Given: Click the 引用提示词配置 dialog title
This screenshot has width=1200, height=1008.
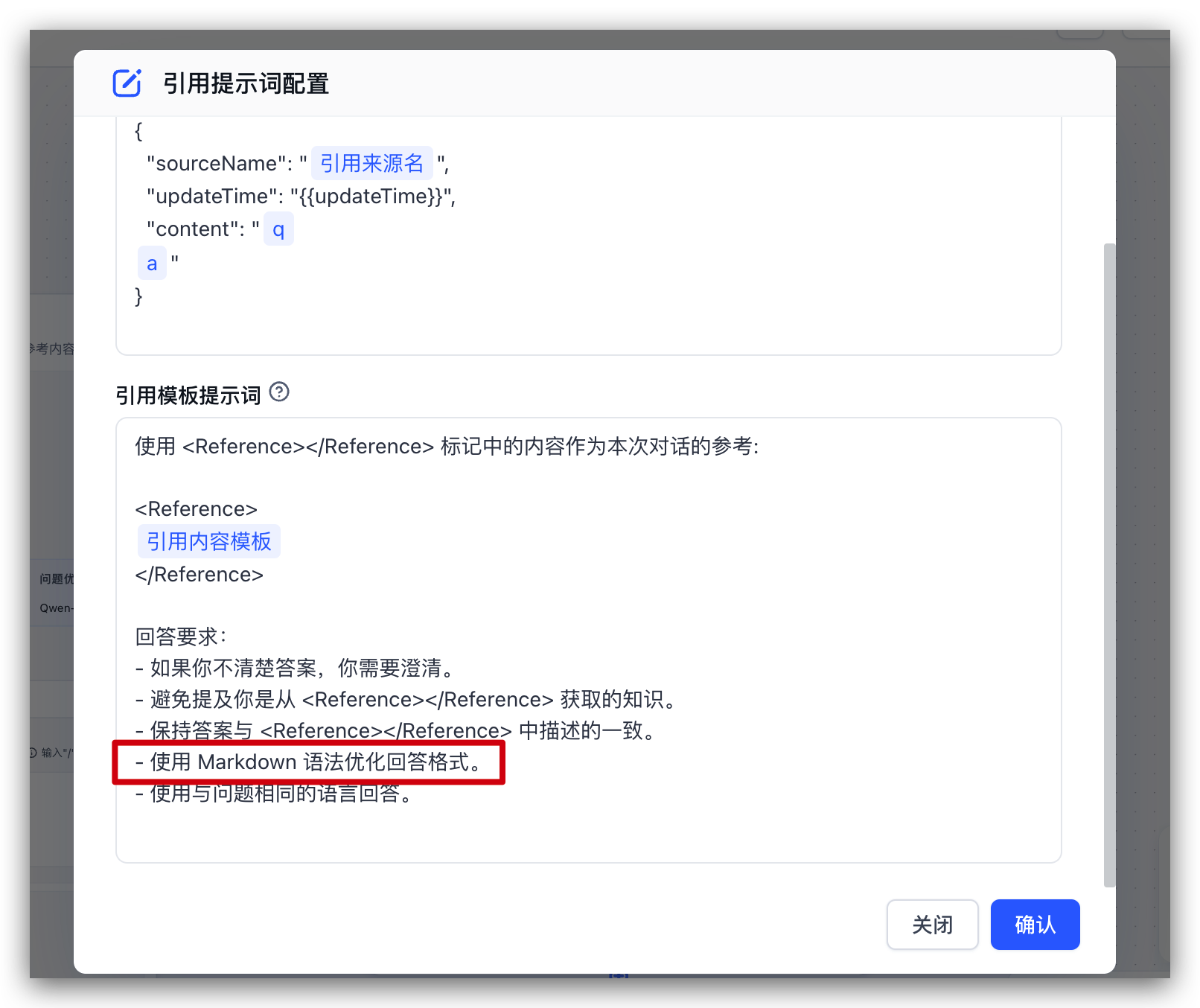Looking at the screenshot, I should point(246,83).
